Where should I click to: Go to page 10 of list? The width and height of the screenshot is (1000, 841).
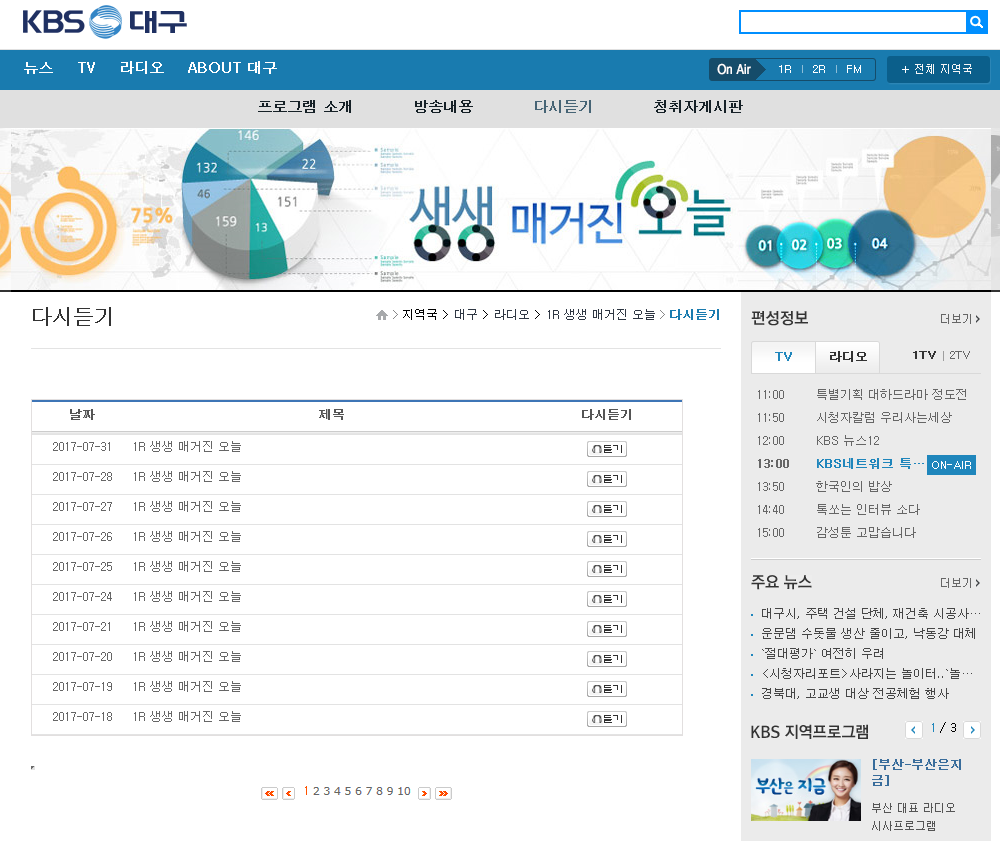click(404, 791)
